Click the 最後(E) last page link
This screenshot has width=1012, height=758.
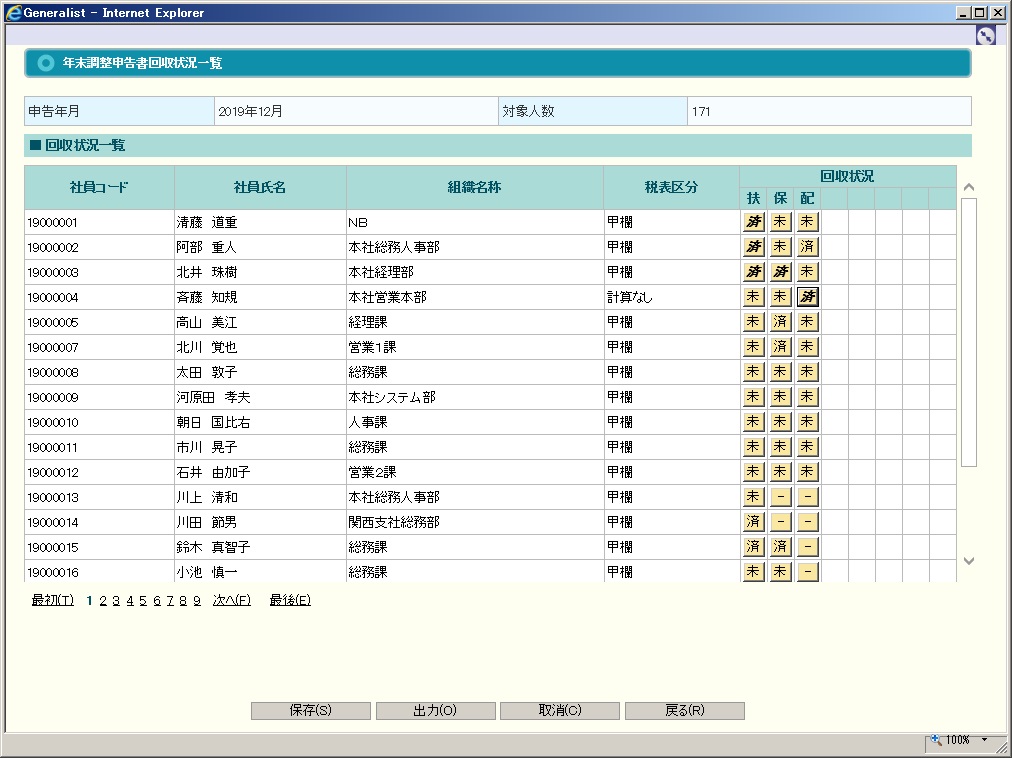(x=290, y=600)
